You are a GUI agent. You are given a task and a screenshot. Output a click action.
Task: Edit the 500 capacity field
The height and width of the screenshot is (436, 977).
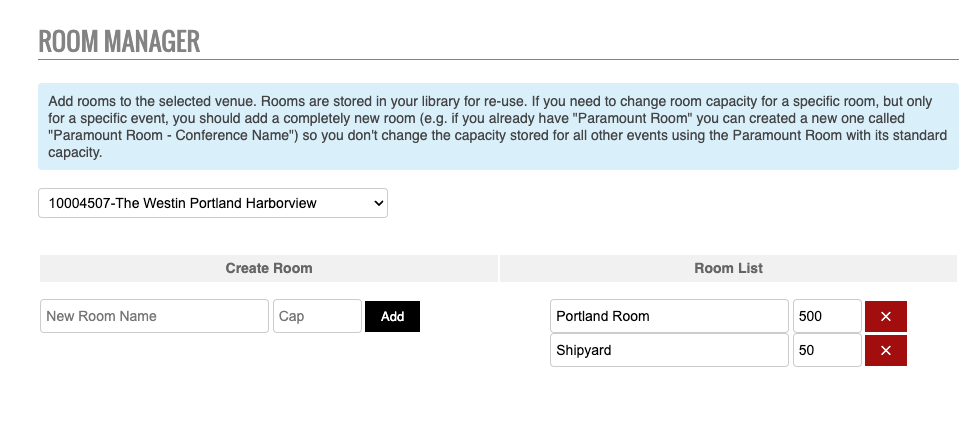point(827,316)
